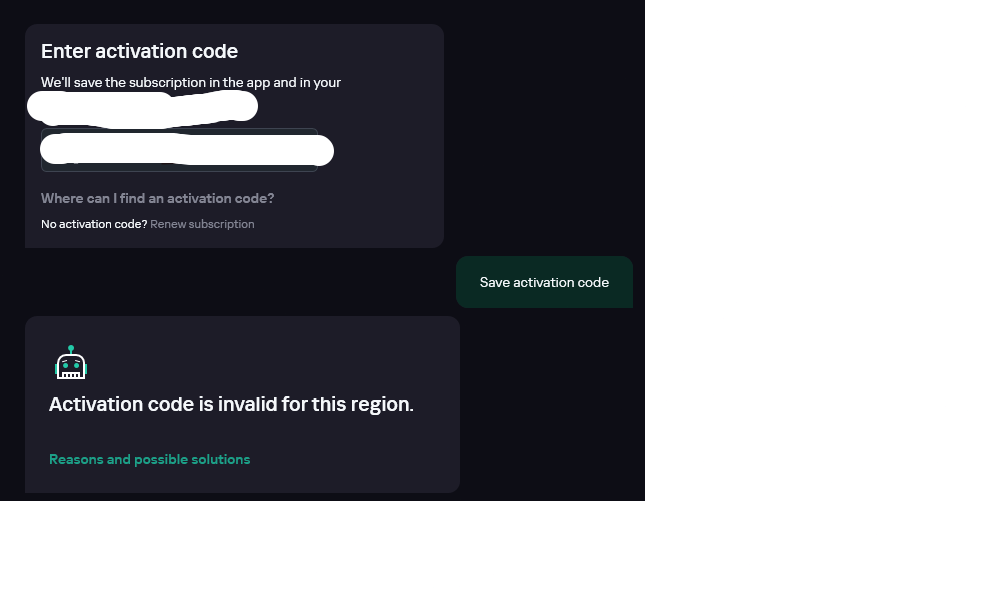Click the word 'subscription' in Renew link
This screenshot has height=600, width=1000.
point(221,224)
